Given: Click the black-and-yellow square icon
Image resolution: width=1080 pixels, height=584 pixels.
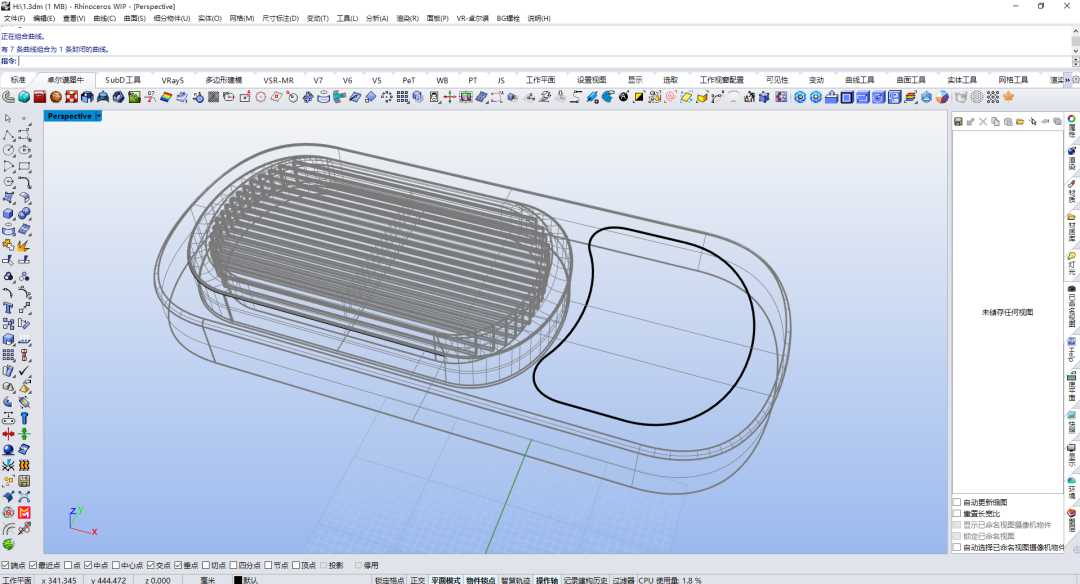Looking at the screenshot, I should [638, 97].
